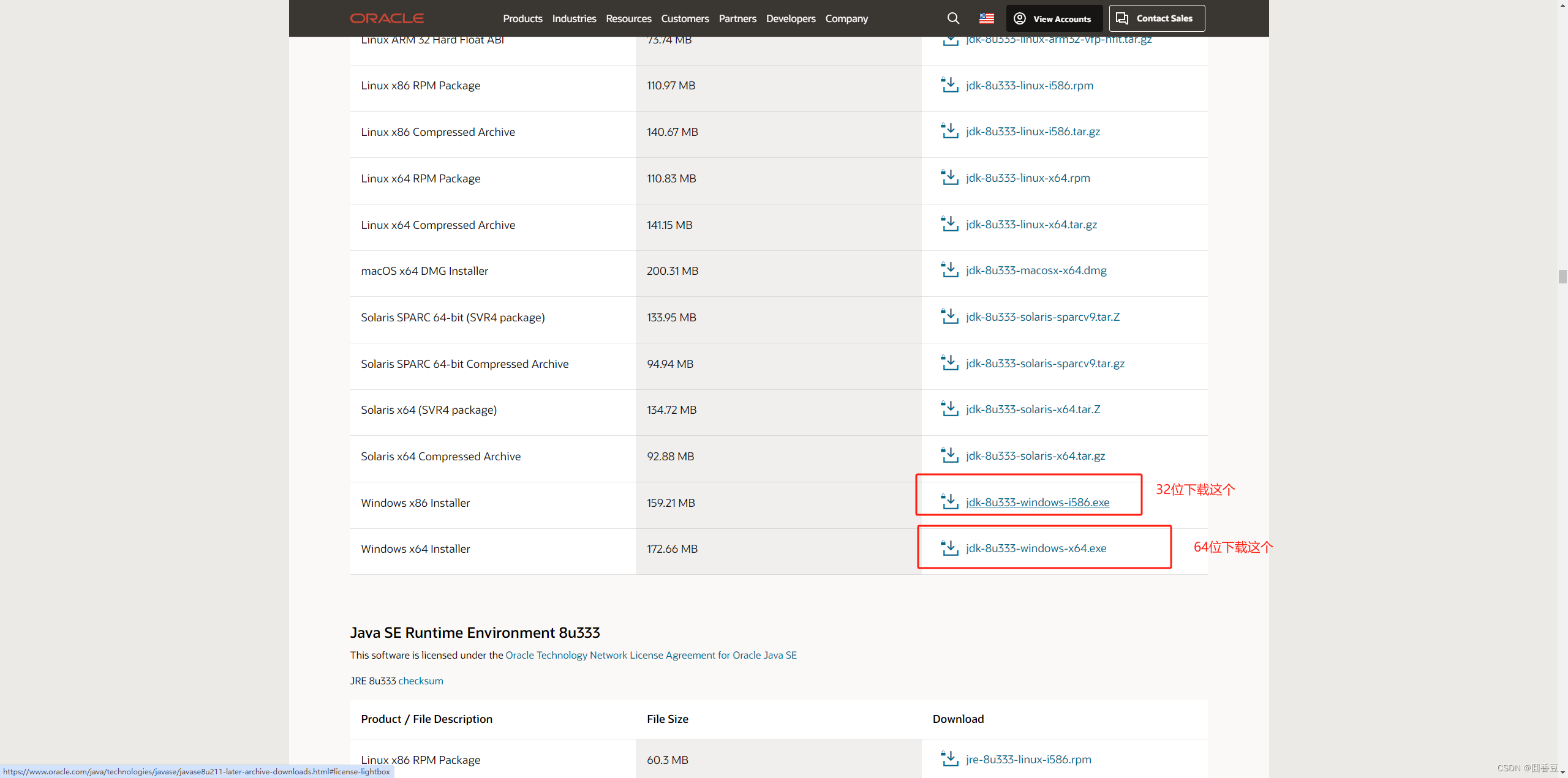Open the Products navigation menu

coord(522,18)
